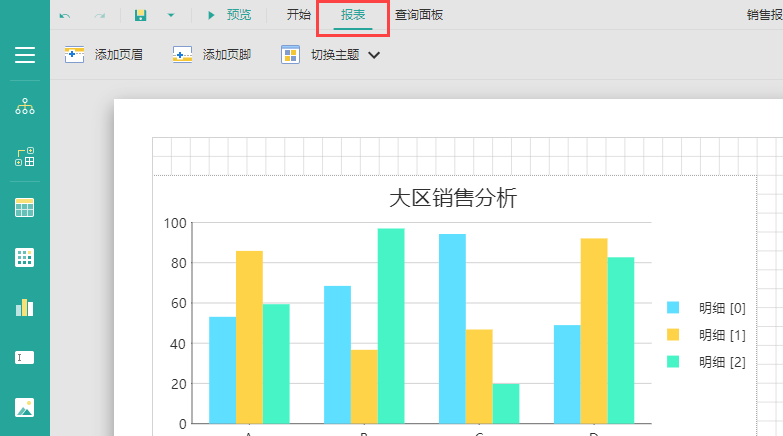The image size is (783, 436).
Task: Select the image tool in sidebar
Action: point(25,407)
